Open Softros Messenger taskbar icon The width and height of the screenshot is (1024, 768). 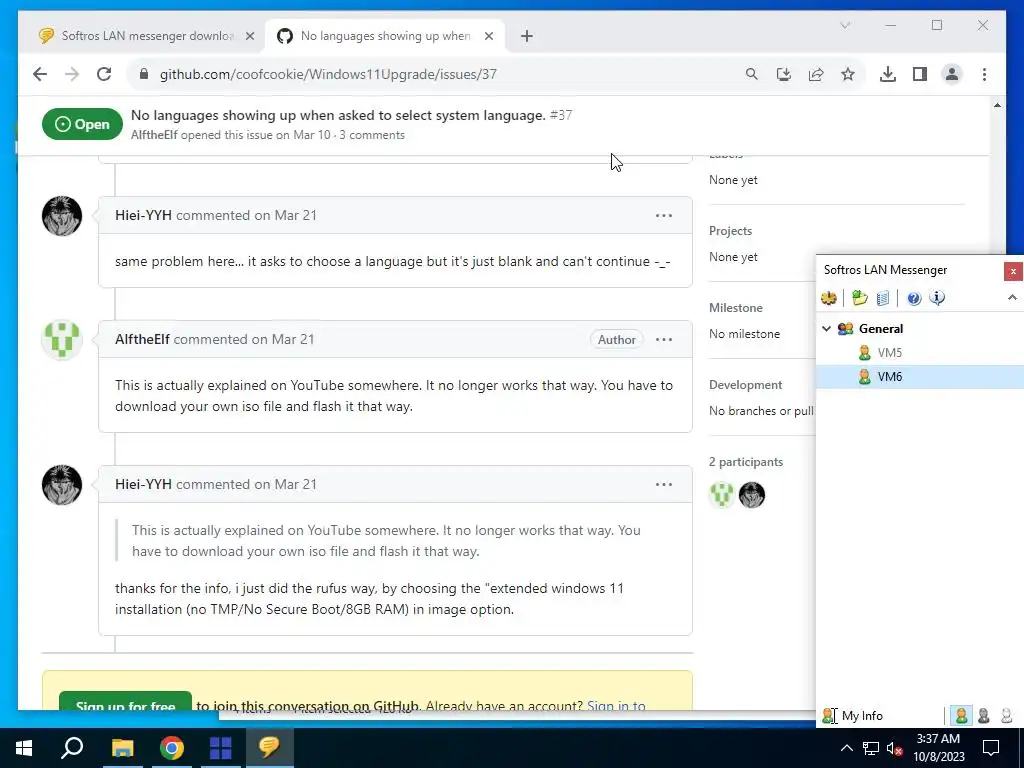[269, 748]
